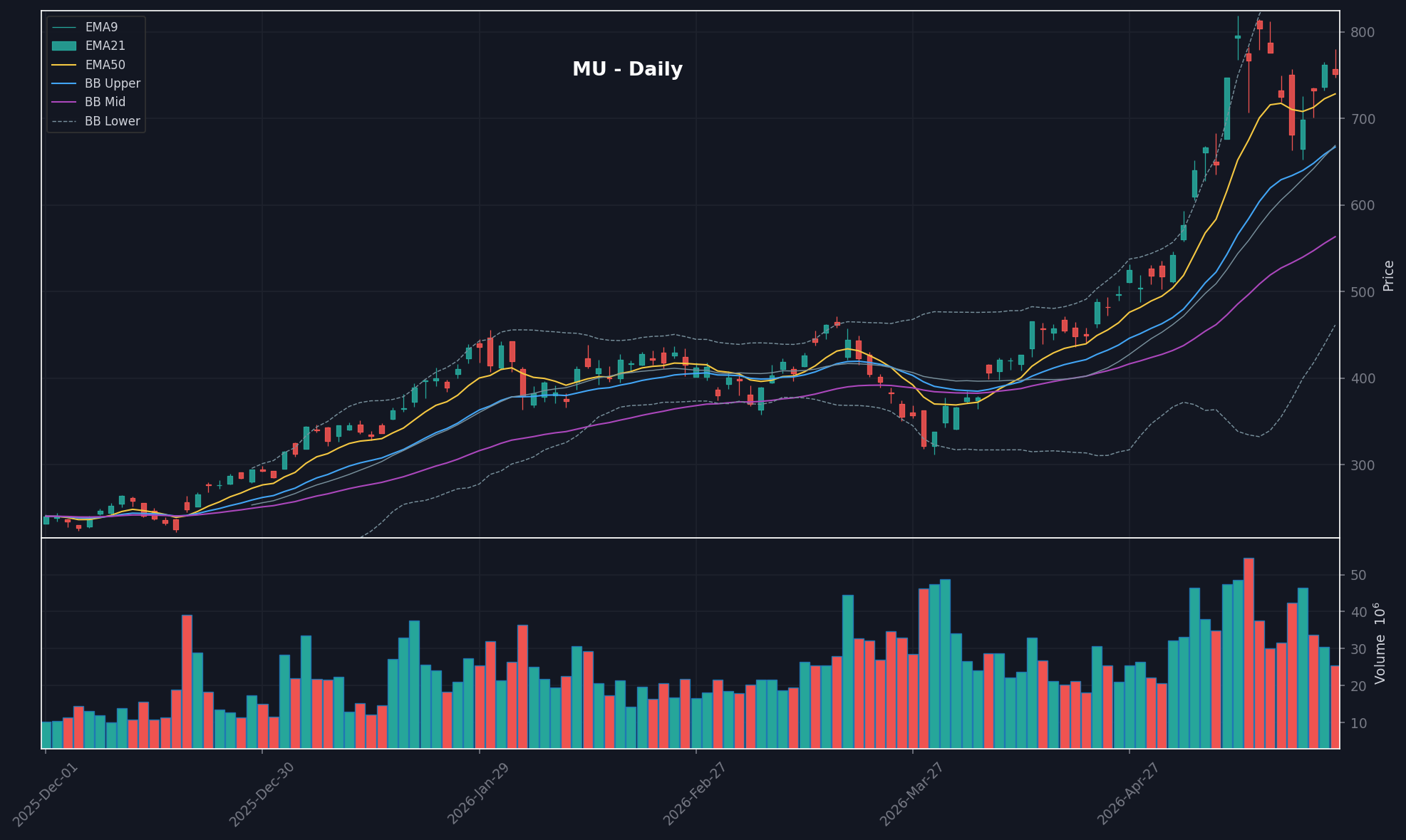The height and width of the screenshot is (840, 1406).
Task: Click the 40 volume axis tick
Action: pos(1358,613)
